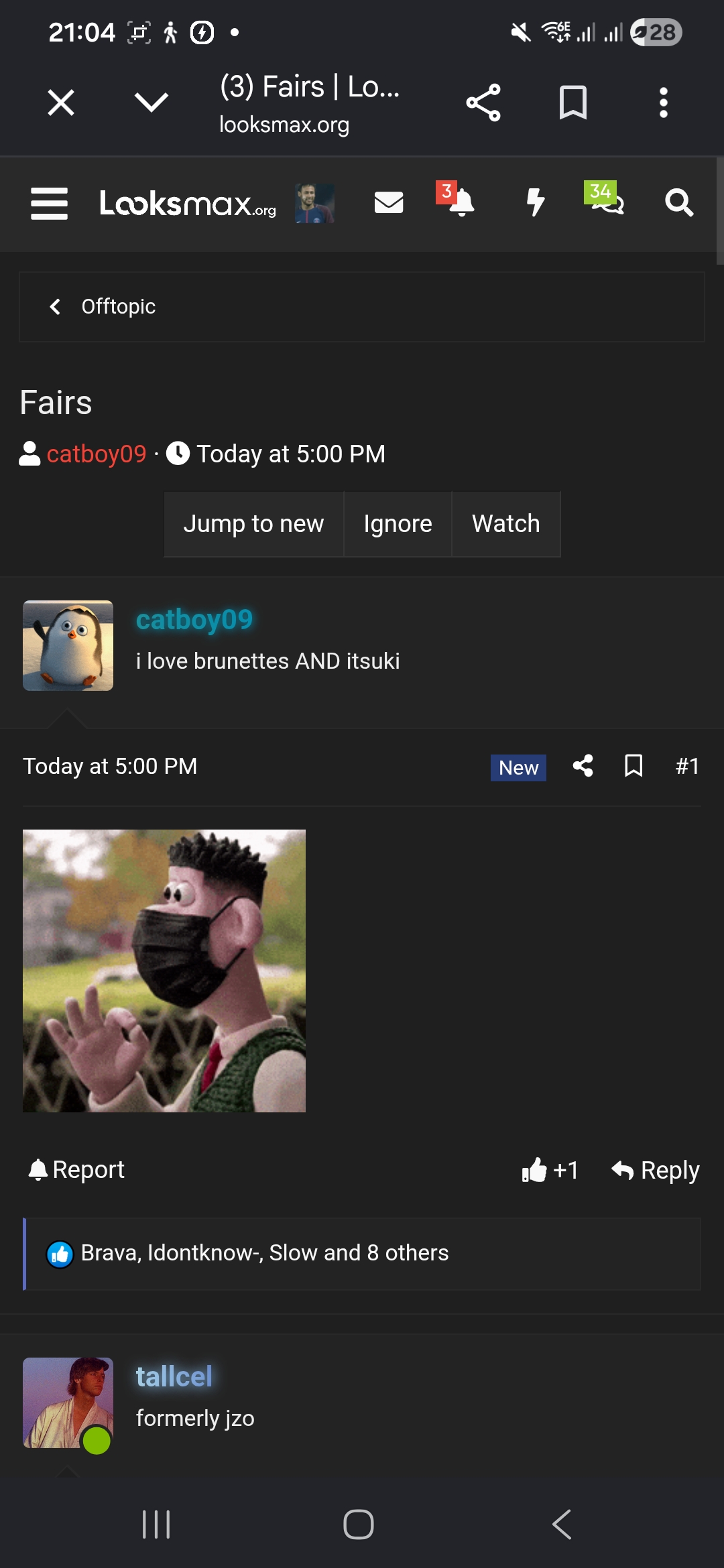Screen dimensions: 724x1568
Task: Open chat bubbles with 34 badge
Action: [605, 199]
